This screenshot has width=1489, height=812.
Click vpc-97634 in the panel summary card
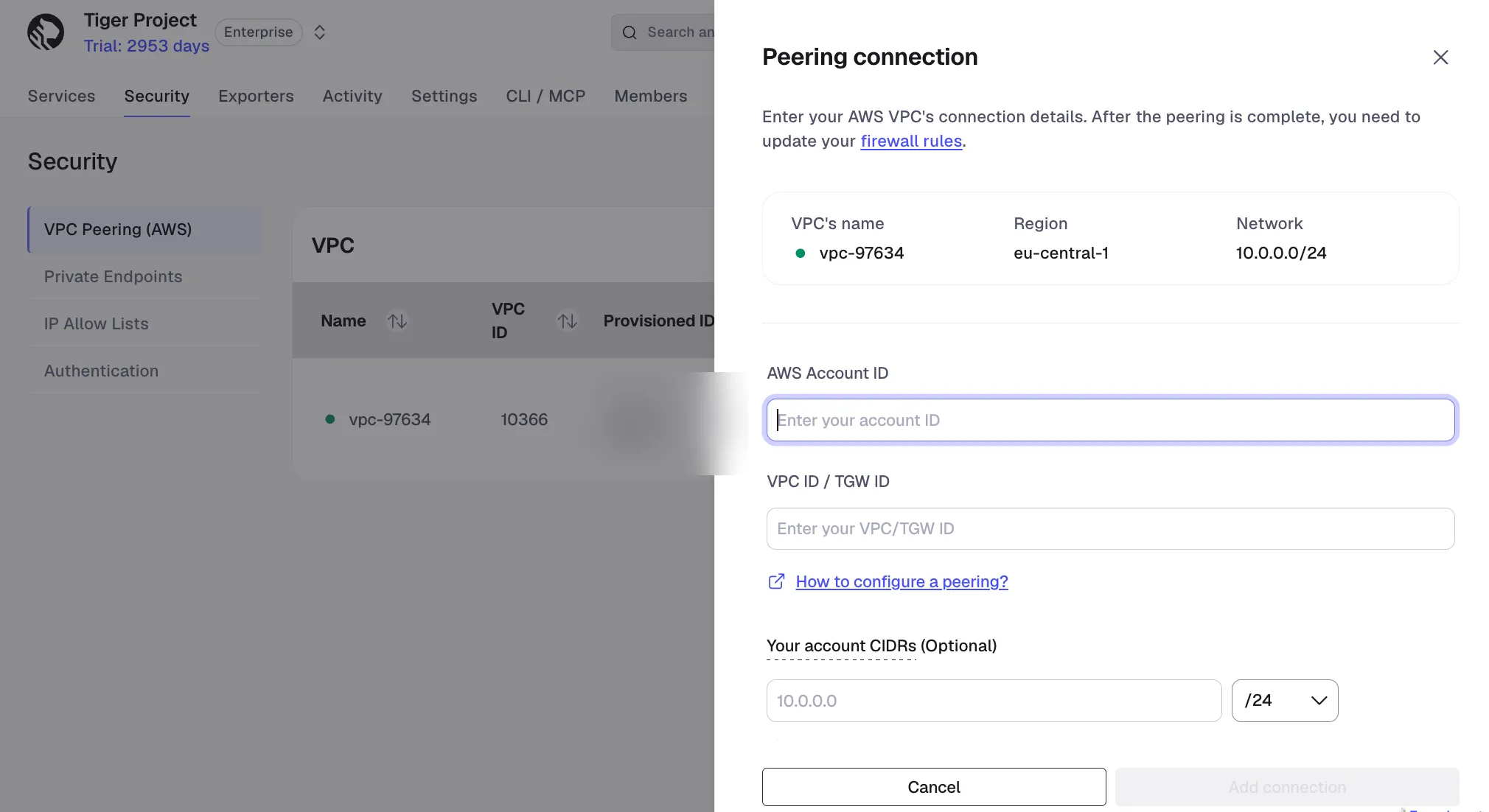pyautogui.click(x=862, y=253)
